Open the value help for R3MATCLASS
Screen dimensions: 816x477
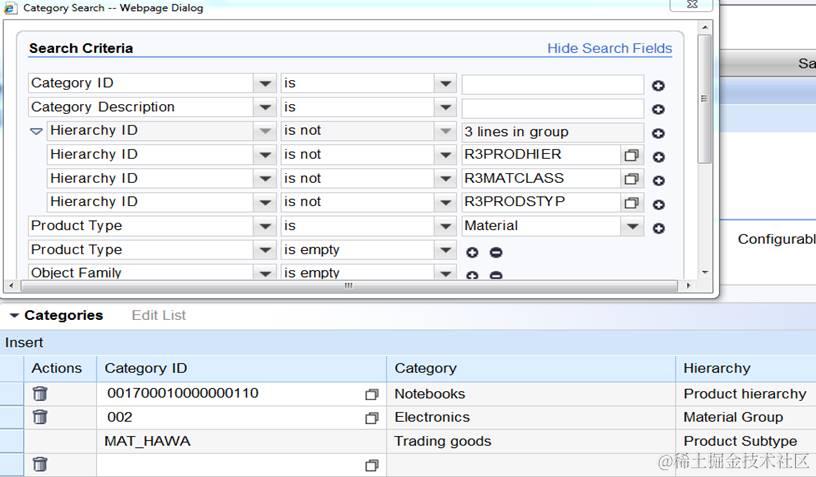[631, 178]
